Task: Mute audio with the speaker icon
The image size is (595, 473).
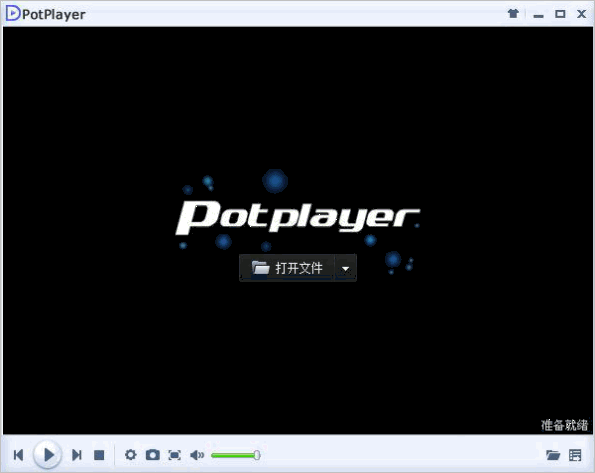Action: [x=197, y=455]
